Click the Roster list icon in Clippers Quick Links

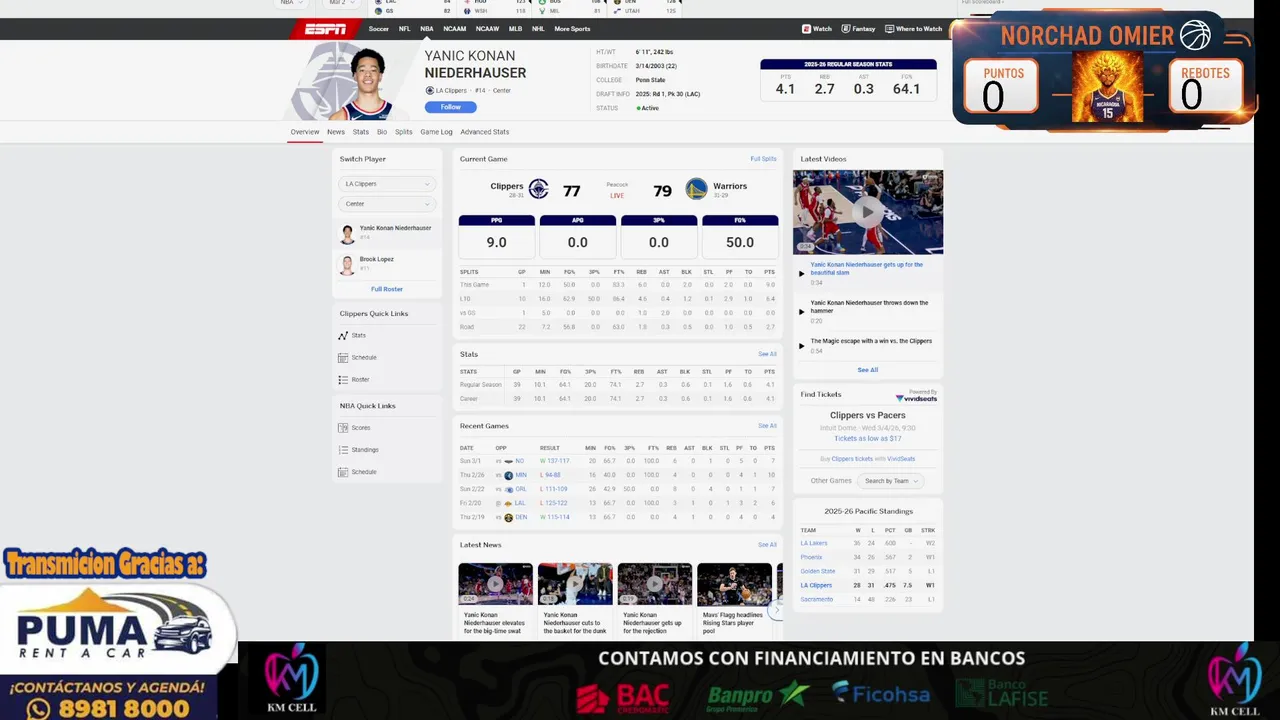click(x=343, y=380)
